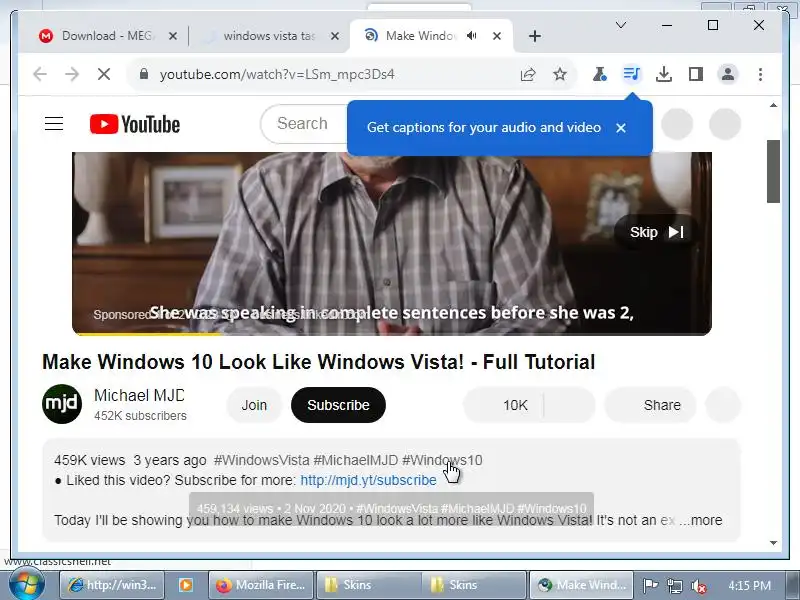Click the muted volume tray icon
800x600 pixels.
pyautogui.click(x=698, y=586)
